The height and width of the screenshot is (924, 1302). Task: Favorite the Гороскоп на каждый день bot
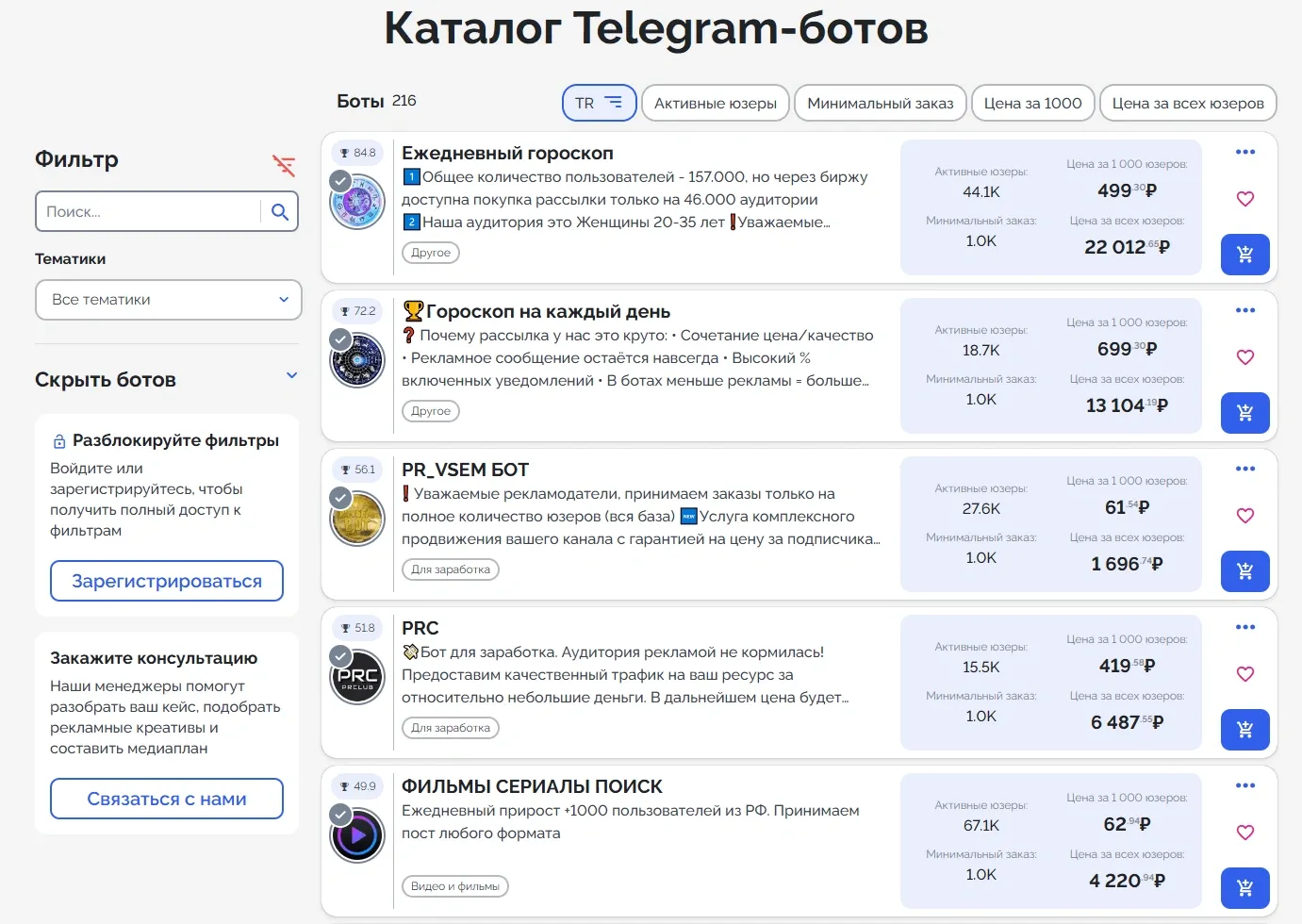coord(1245,357)
